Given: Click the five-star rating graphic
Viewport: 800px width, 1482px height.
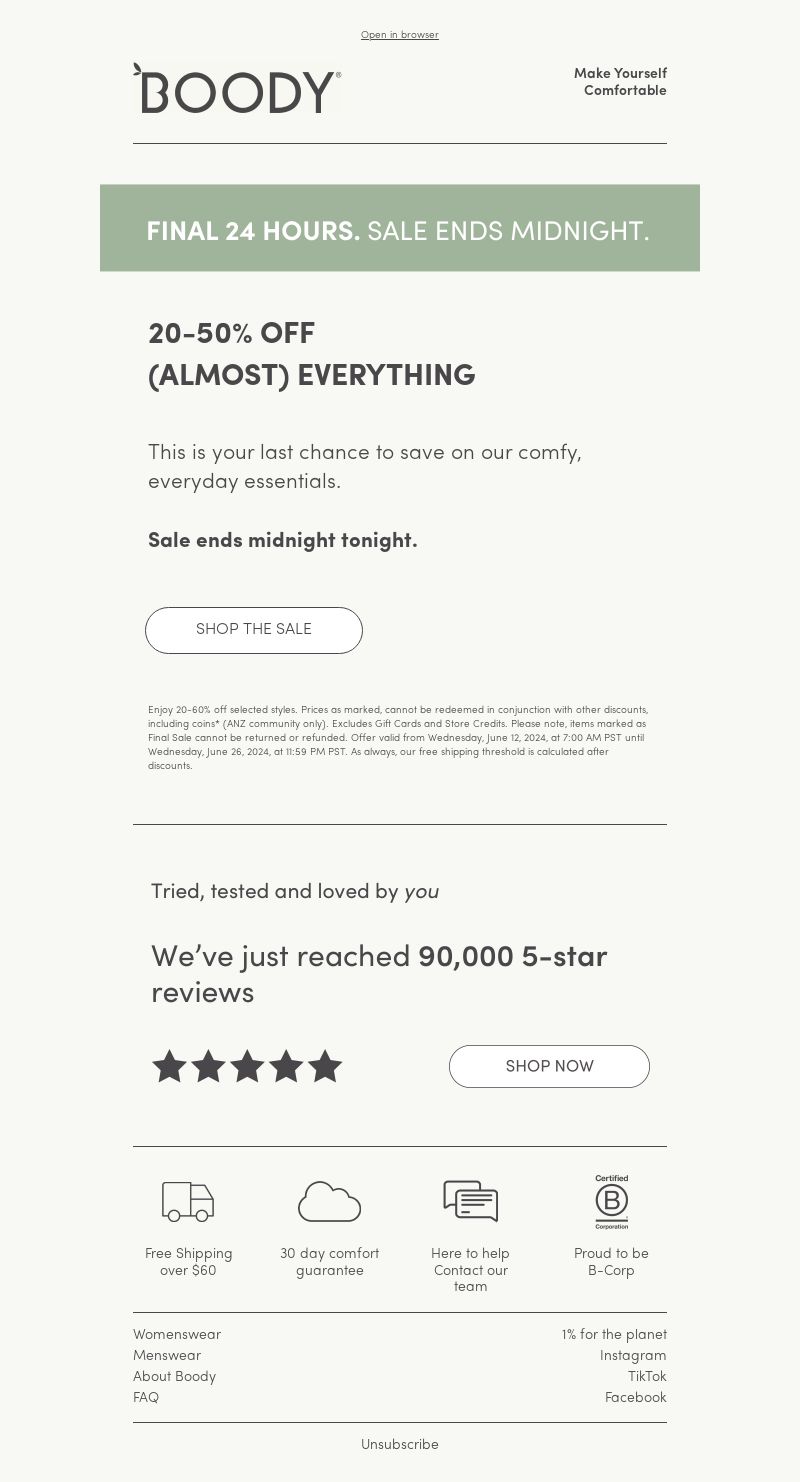Looking at the screenshot, I should click(x=247, y=1066).
